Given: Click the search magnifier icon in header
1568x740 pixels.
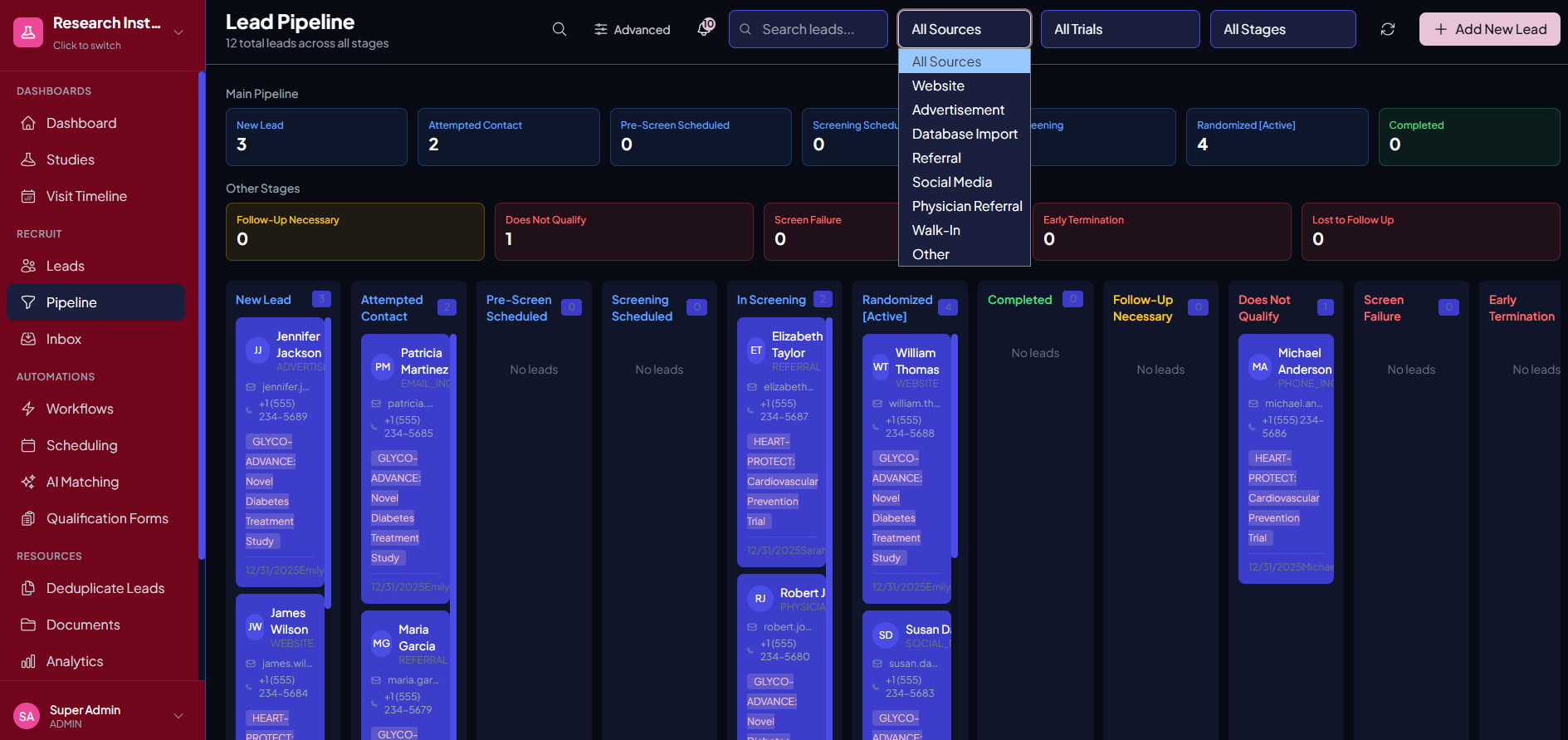Looking at the screenshot, I should pos(559,29).
